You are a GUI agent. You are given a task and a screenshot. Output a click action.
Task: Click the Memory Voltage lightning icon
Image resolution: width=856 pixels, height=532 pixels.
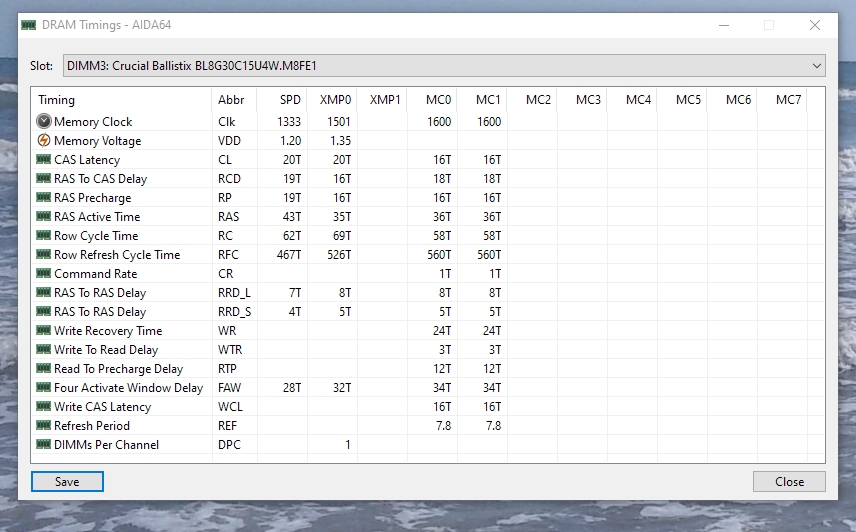click(44, 140)
